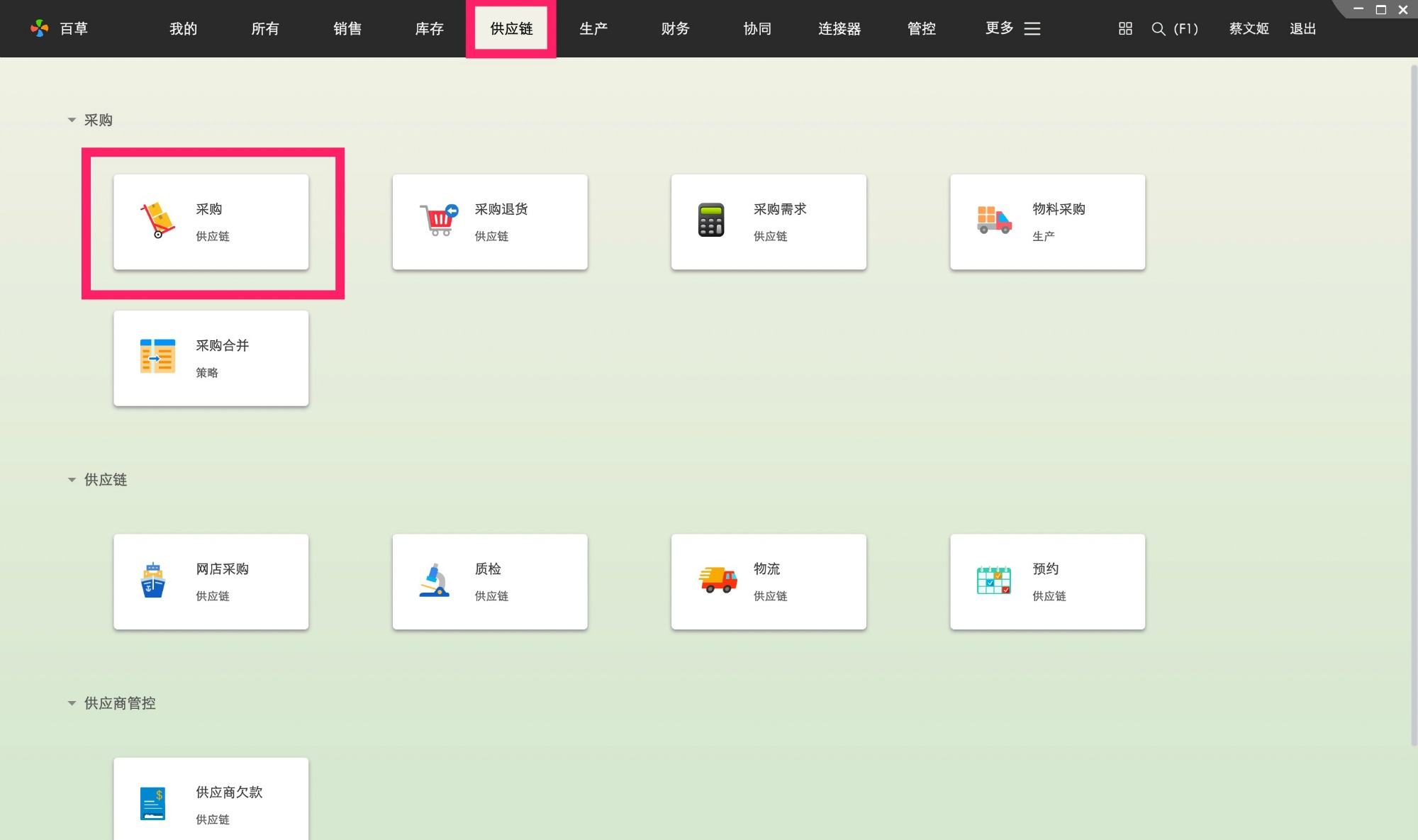Collapse the 供应商管控 section
The width and height of the screenshot is (1418, 840).
(x=71, y=702)
